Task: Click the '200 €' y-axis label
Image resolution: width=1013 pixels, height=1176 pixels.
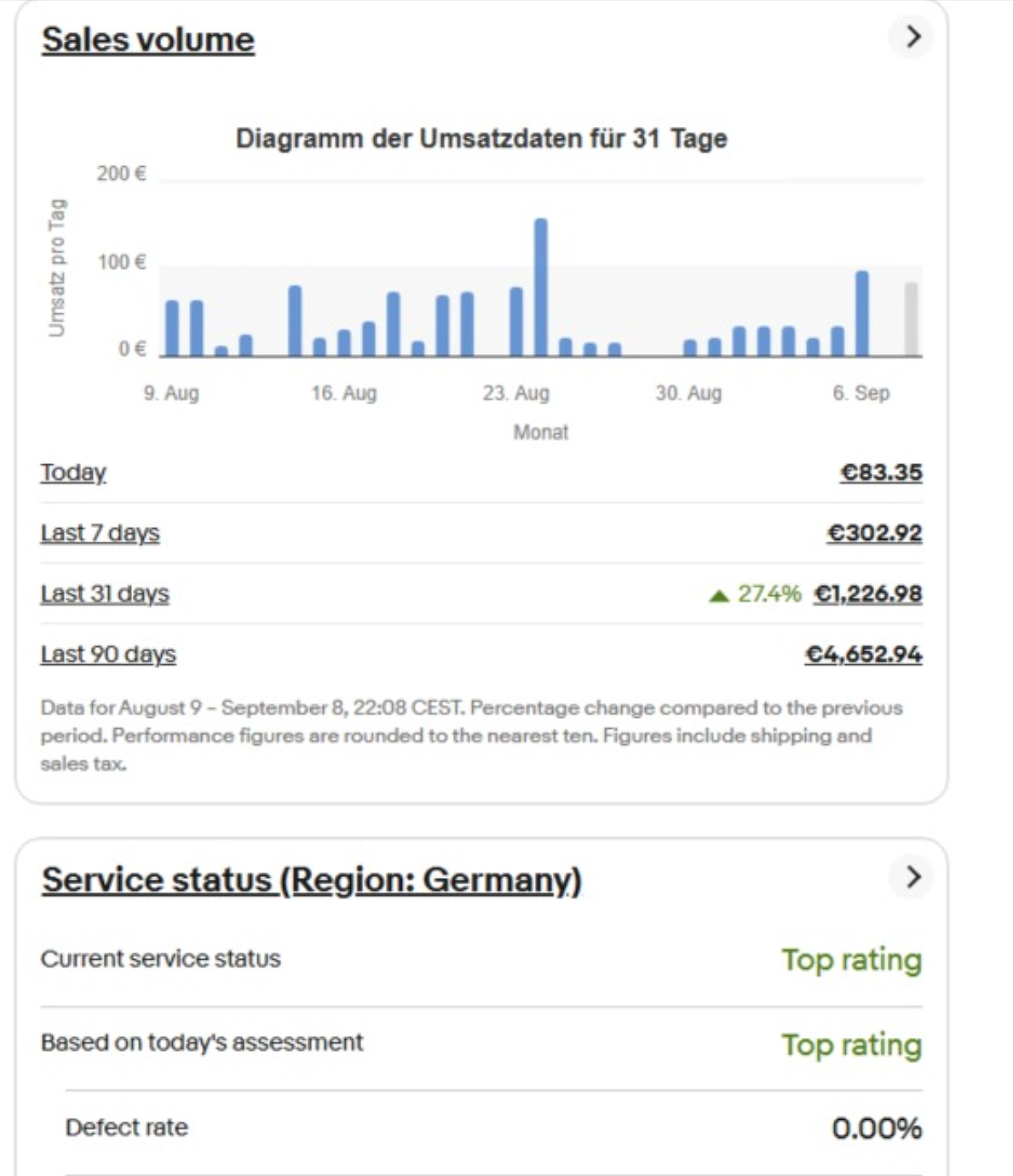Action: 121,174
